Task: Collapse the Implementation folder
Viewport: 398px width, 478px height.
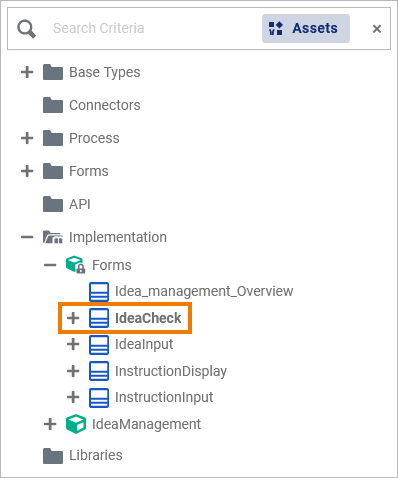Action: pyautogui.click(x=27, y=237)
